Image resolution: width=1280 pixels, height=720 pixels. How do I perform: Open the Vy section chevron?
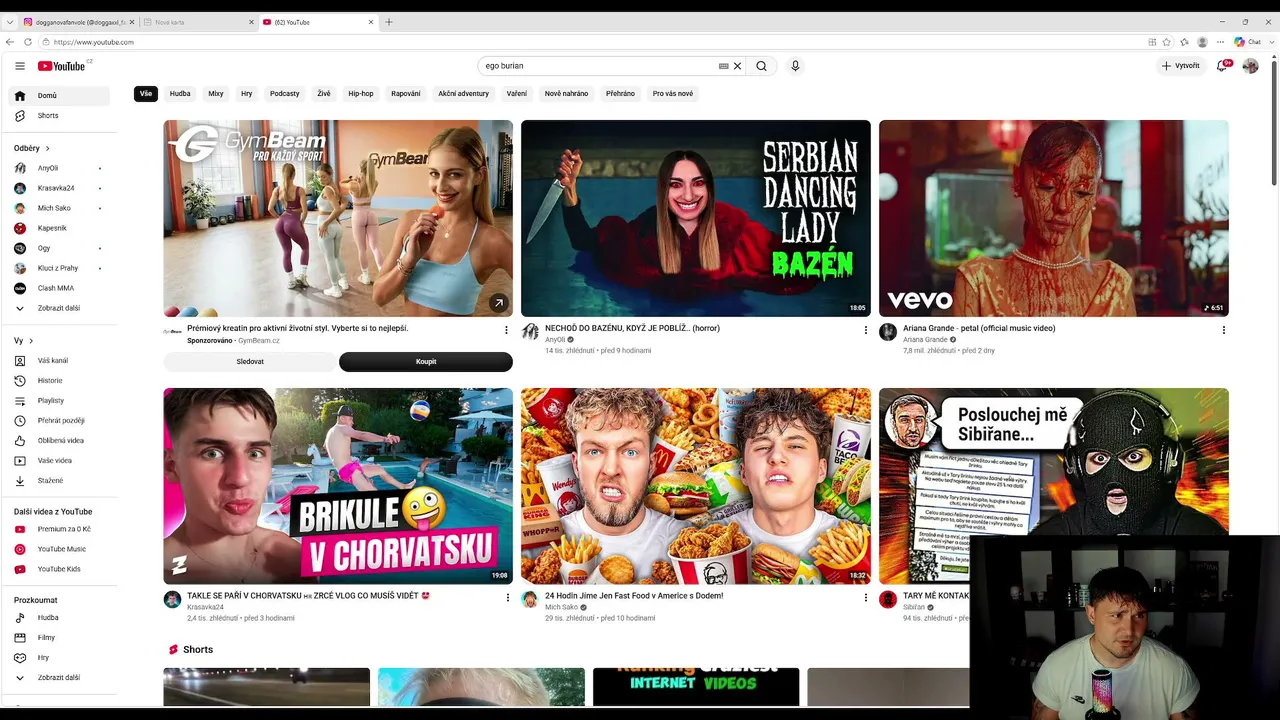click(x=31, y=341)
